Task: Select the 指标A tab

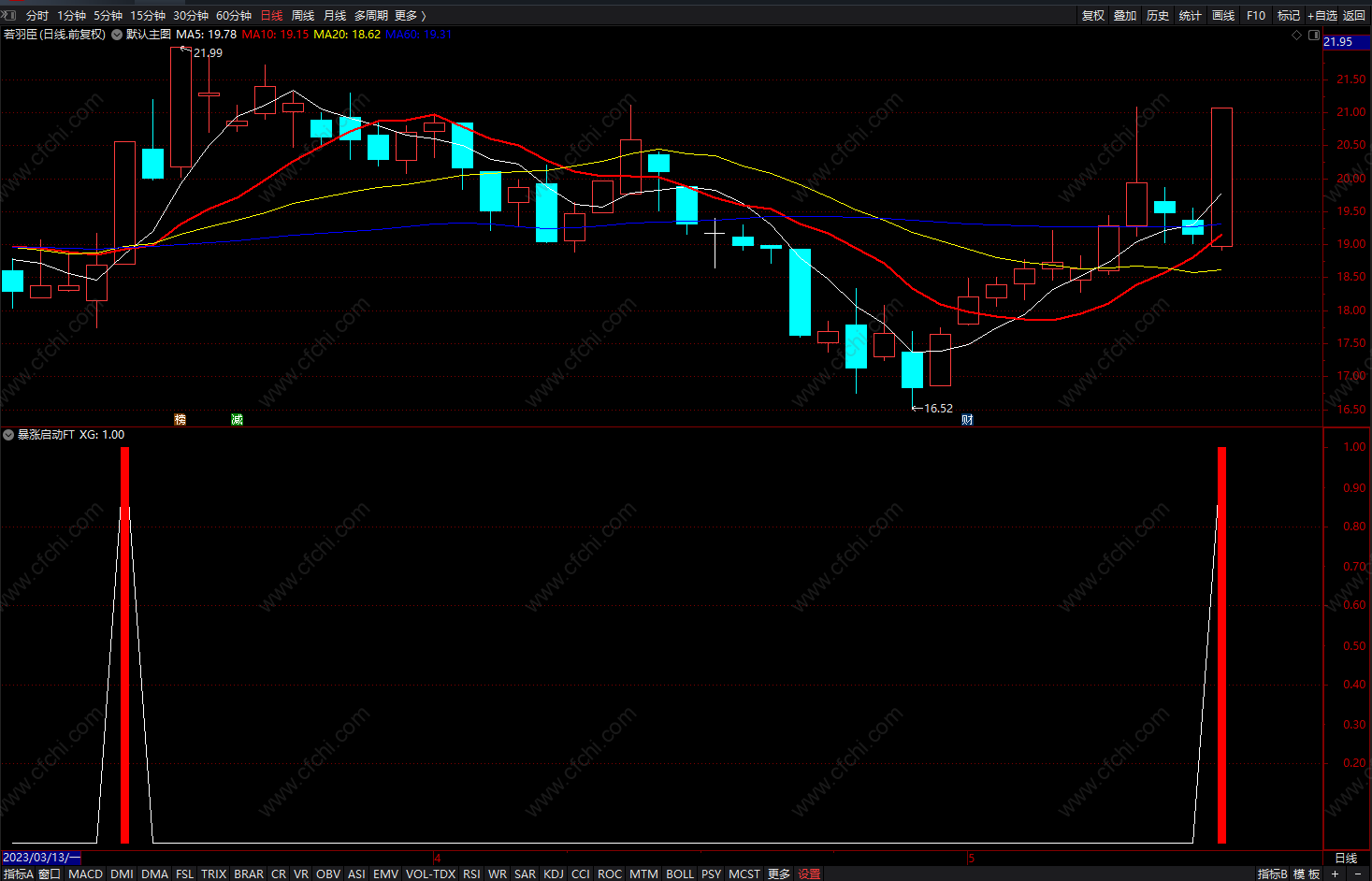Action: click(x=18, y=874)
